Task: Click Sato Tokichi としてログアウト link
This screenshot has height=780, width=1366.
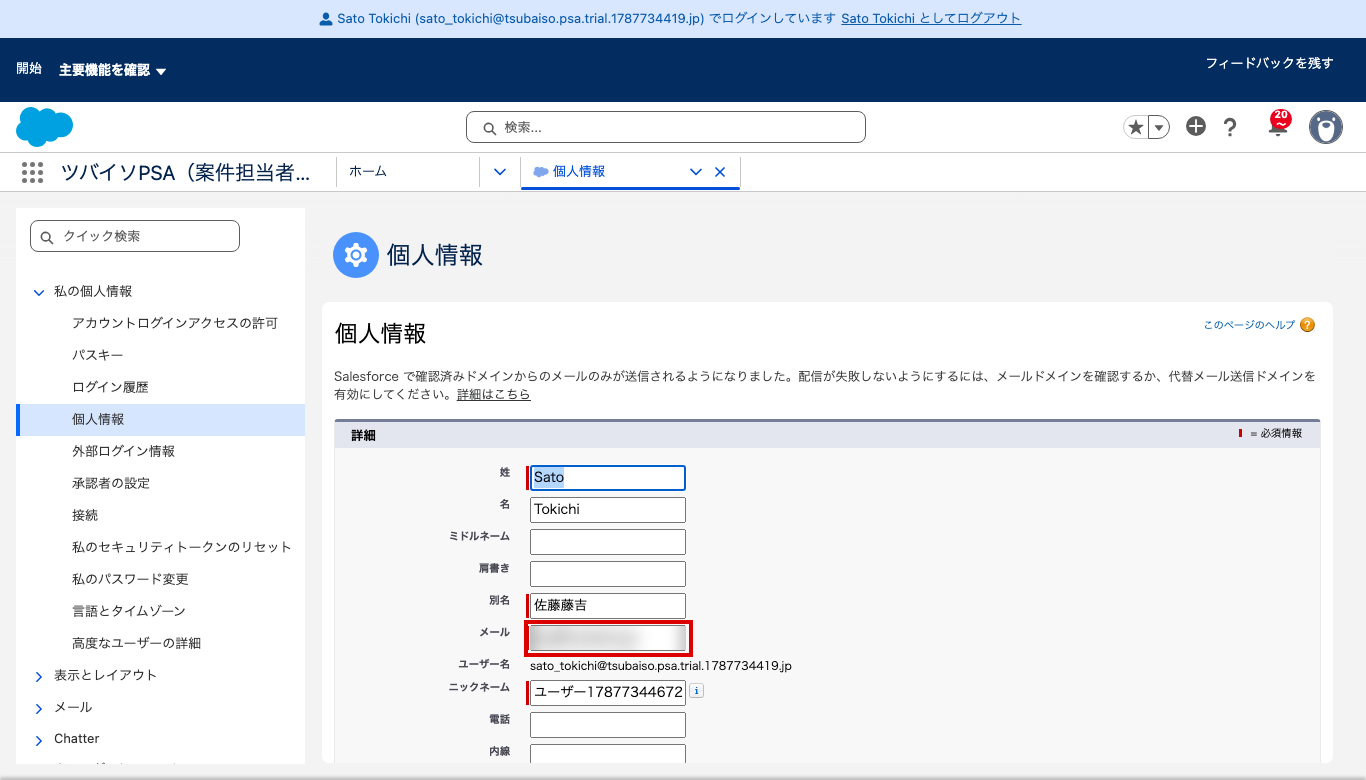Action: (x=931, y=19)
